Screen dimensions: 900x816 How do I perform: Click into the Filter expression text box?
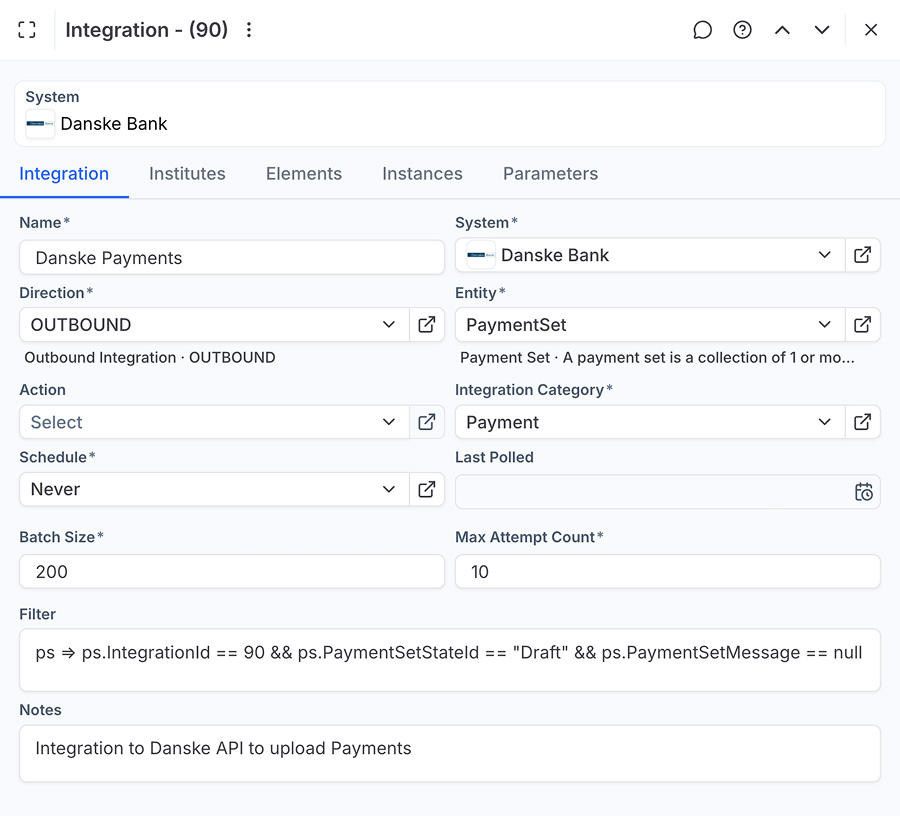pyautogui.click(x=449, y=660)
